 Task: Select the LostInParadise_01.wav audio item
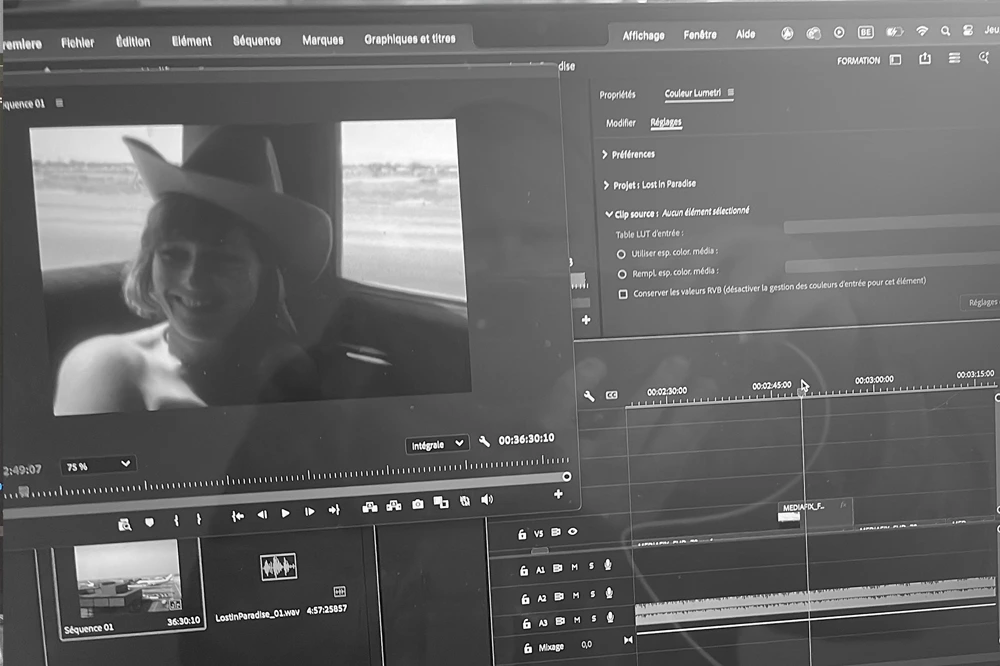(x=278, y=566)
